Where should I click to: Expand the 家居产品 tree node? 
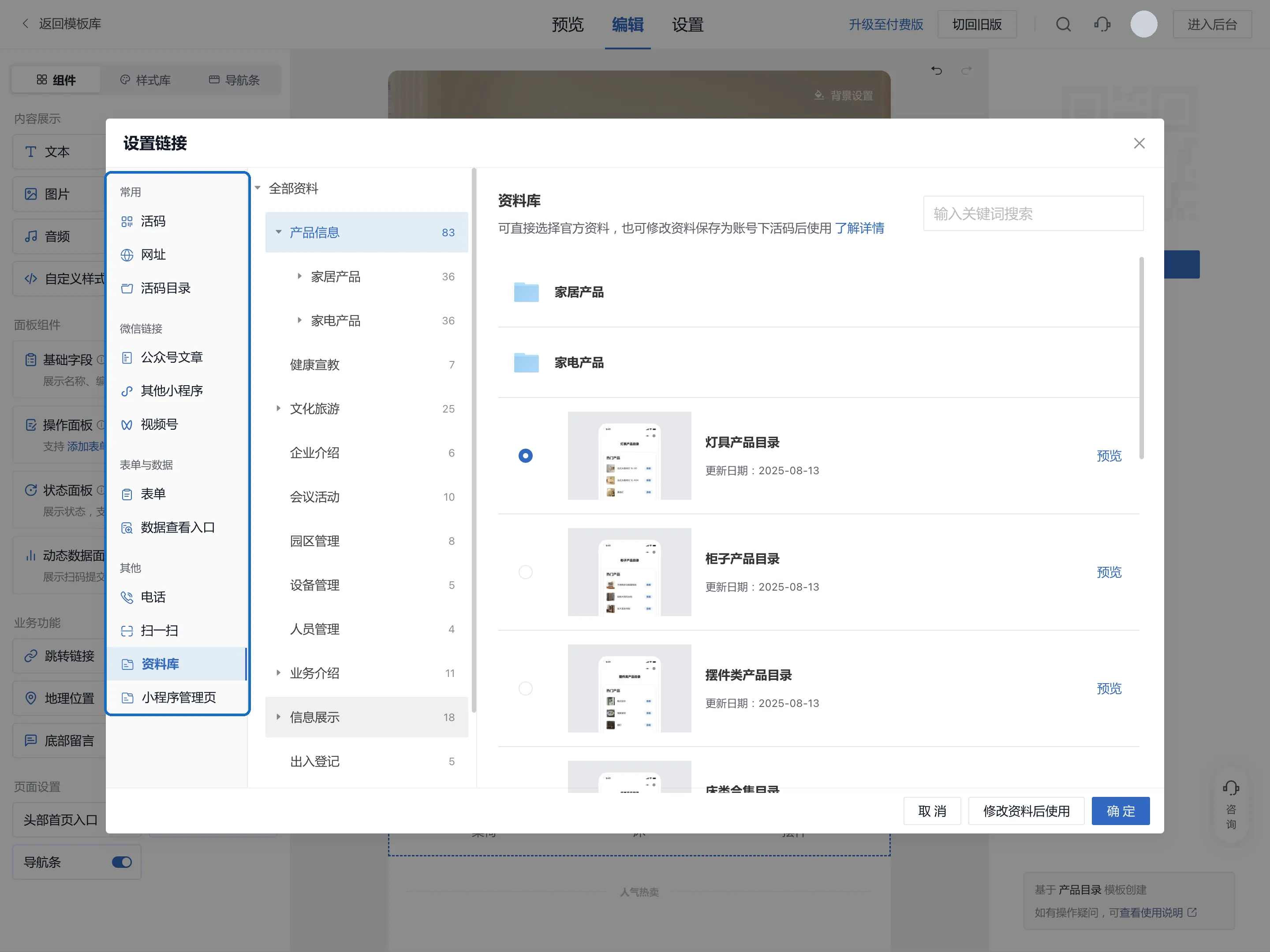299,276
